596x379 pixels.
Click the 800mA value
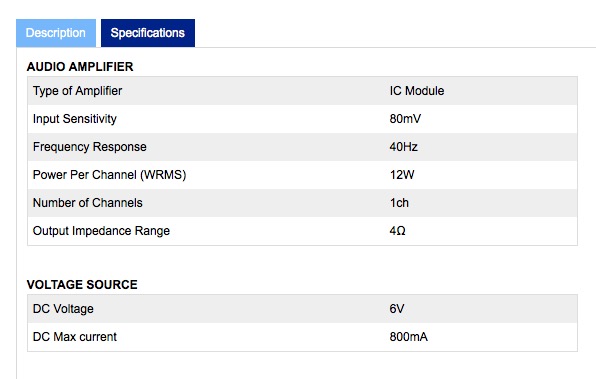point(409,337)
